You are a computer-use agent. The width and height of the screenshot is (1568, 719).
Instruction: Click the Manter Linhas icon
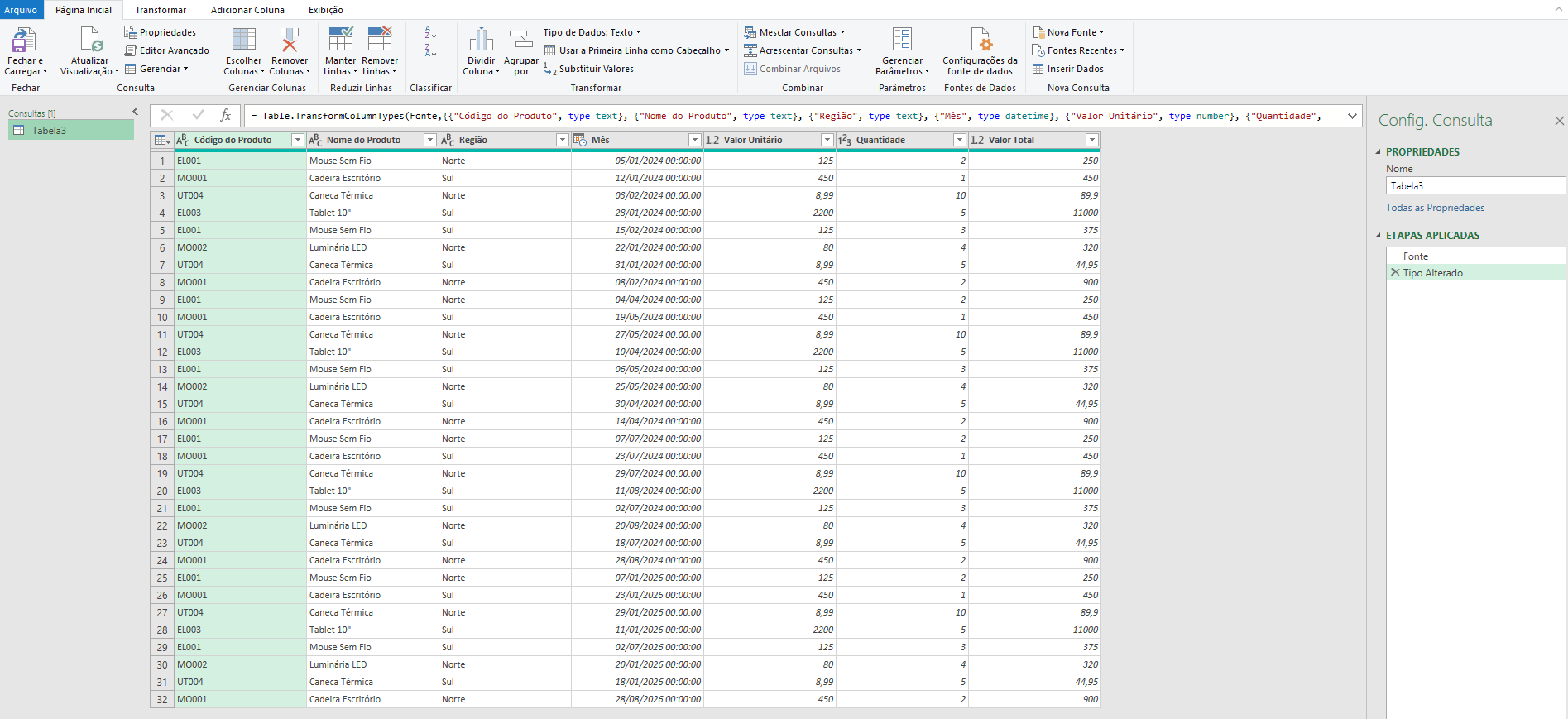tap(341, 40)
